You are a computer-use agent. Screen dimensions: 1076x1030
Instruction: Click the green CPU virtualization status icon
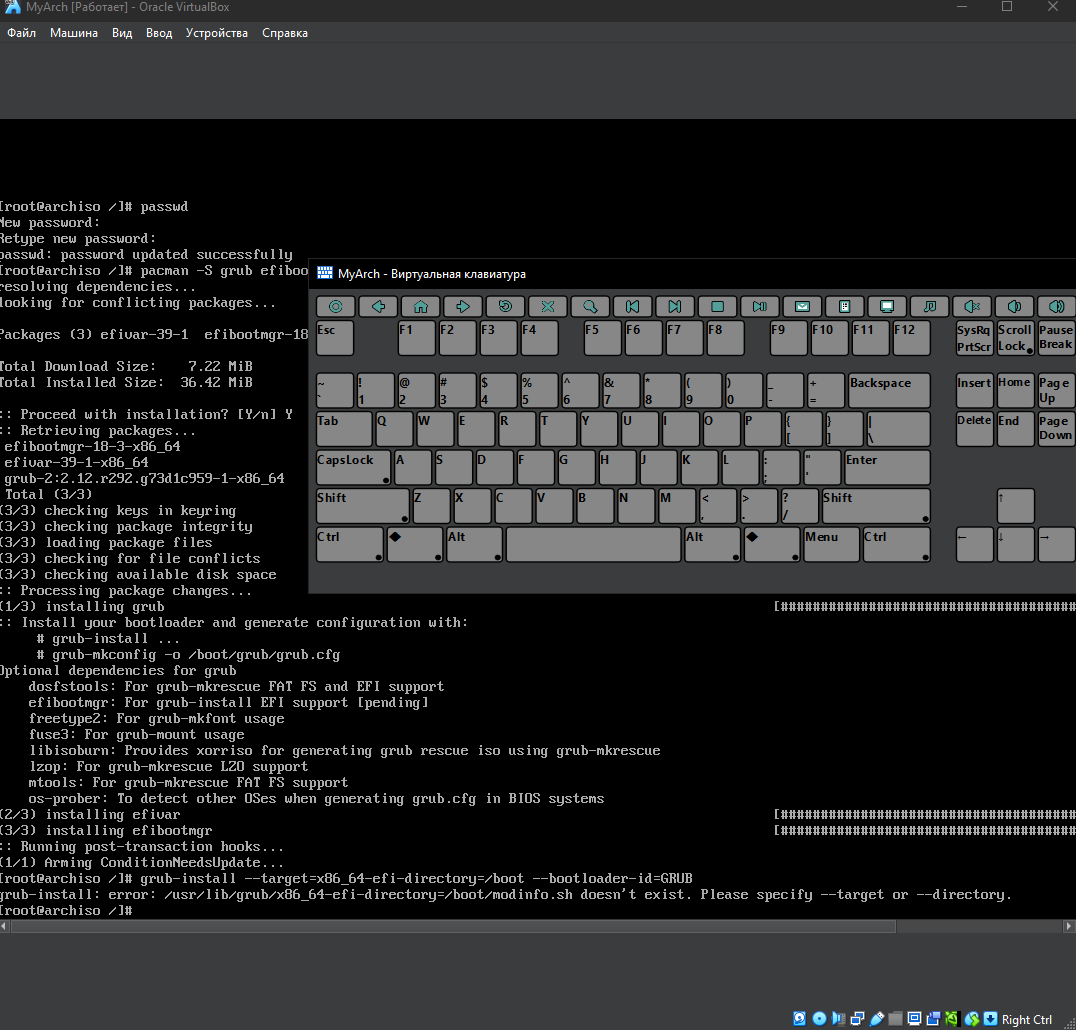952,1019
